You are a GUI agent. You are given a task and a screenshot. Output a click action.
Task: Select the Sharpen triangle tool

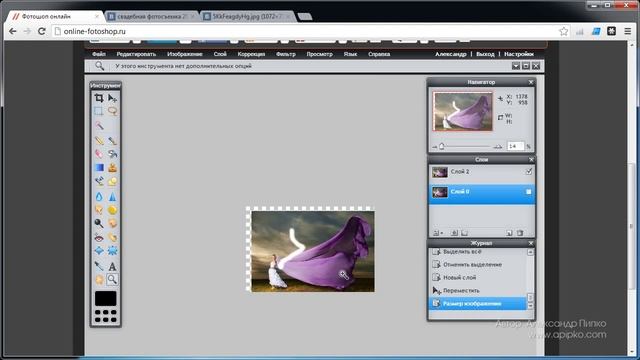point(112,197)
